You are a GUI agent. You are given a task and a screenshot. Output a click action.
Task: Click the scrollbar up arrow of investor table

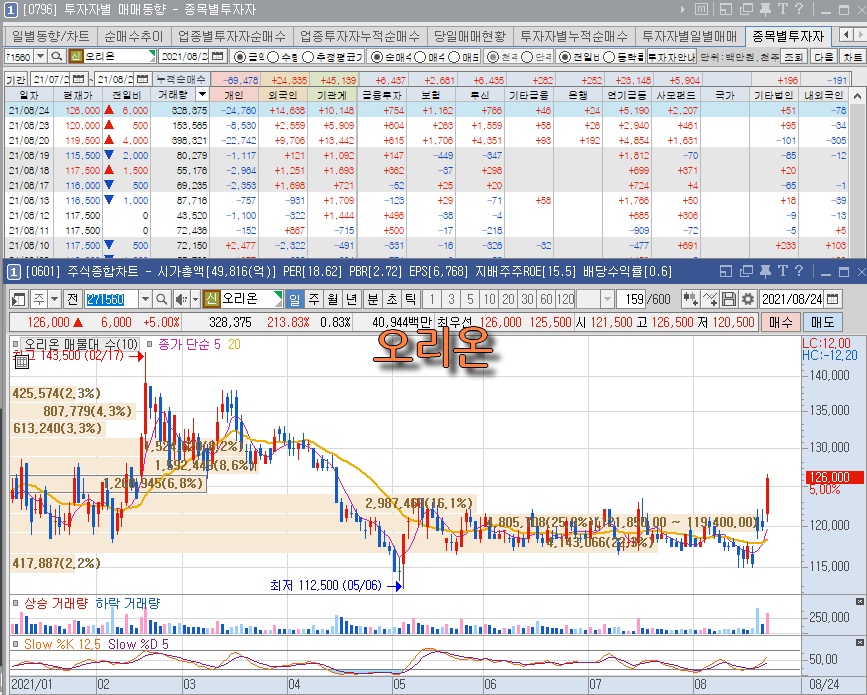[x=858, y=95]
